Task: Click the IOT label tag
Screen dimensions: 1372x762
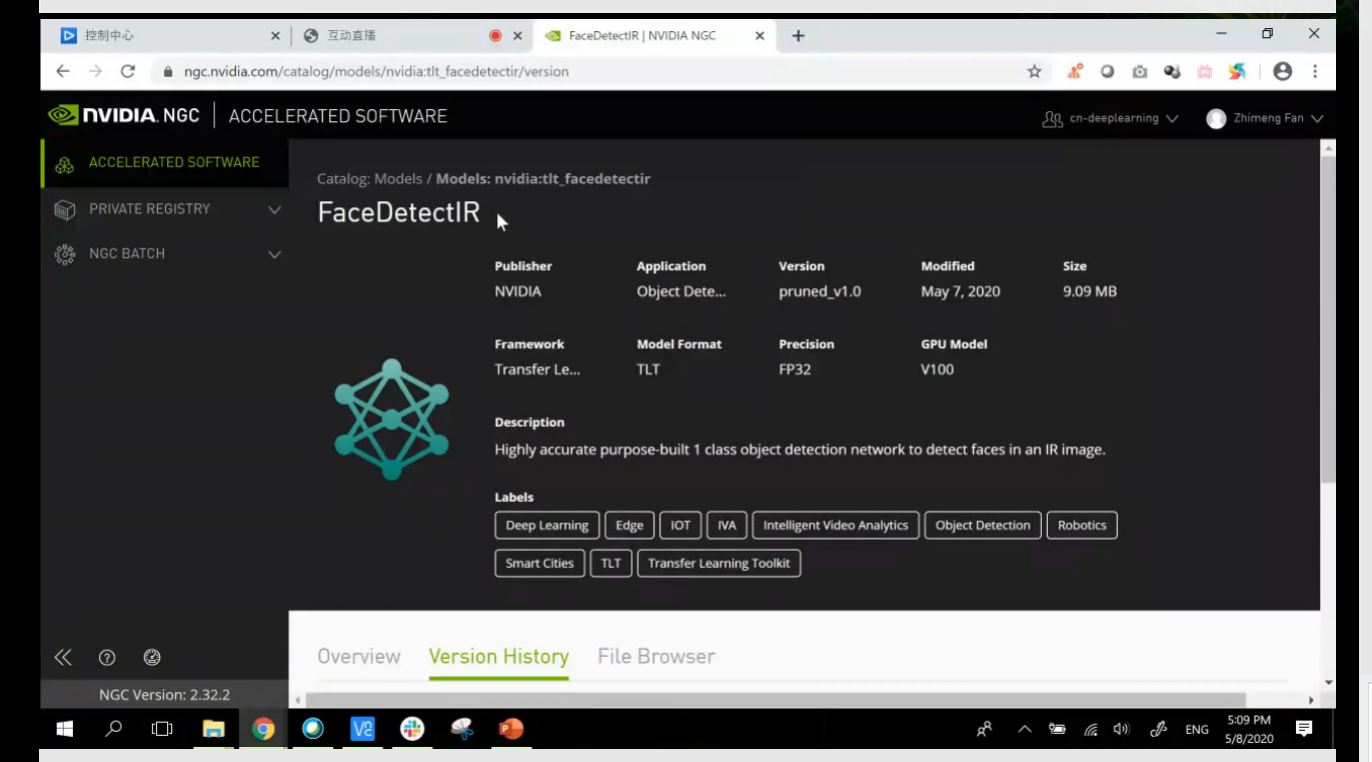Action: click(x=680, y=525)
